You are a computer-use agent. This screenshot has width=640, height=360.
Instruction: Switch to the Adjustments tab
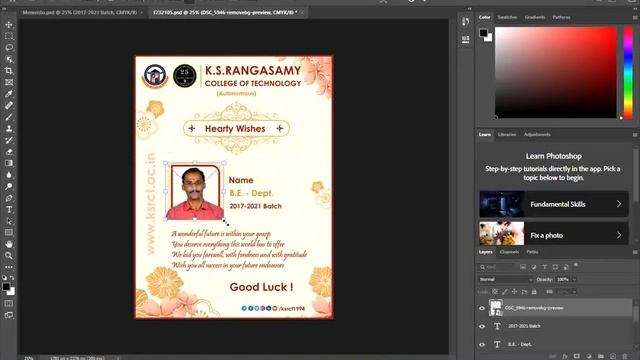[x=537, y=134]
